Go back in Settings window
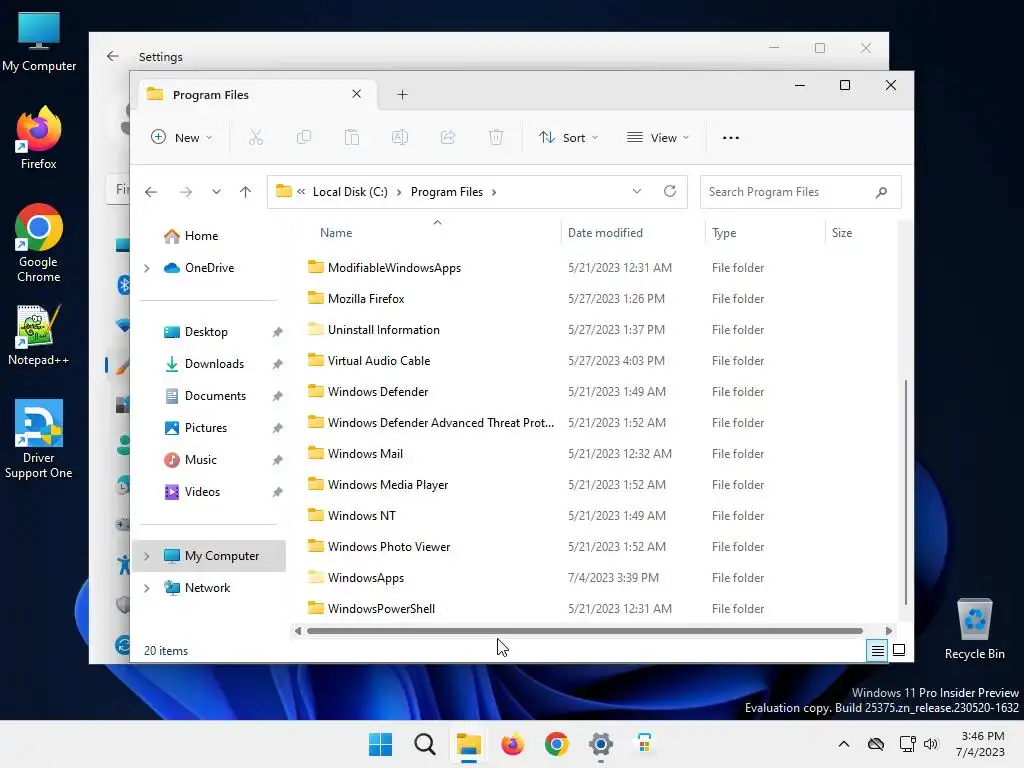1024x768 pixels. point(112,56)
